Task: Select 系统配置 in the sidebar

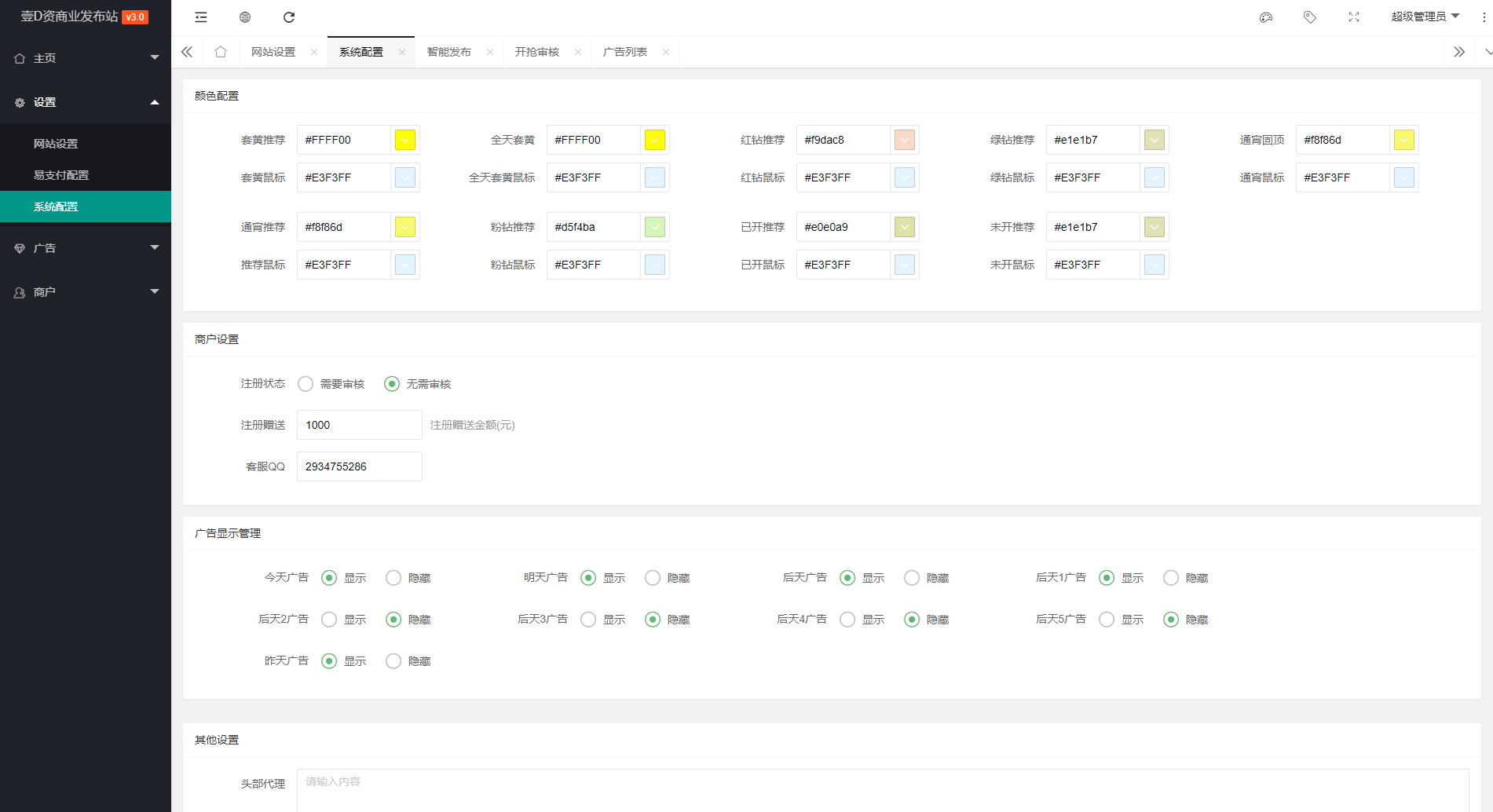Action: point(86,207)
